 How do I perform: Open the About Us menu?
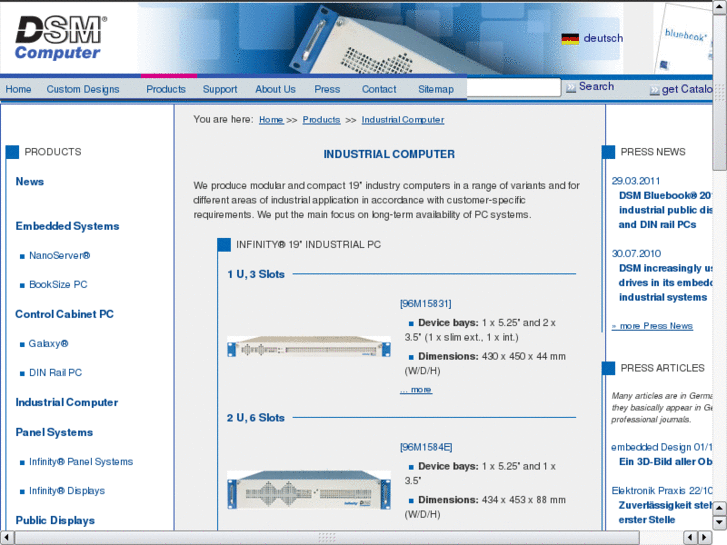click(275, 89)
